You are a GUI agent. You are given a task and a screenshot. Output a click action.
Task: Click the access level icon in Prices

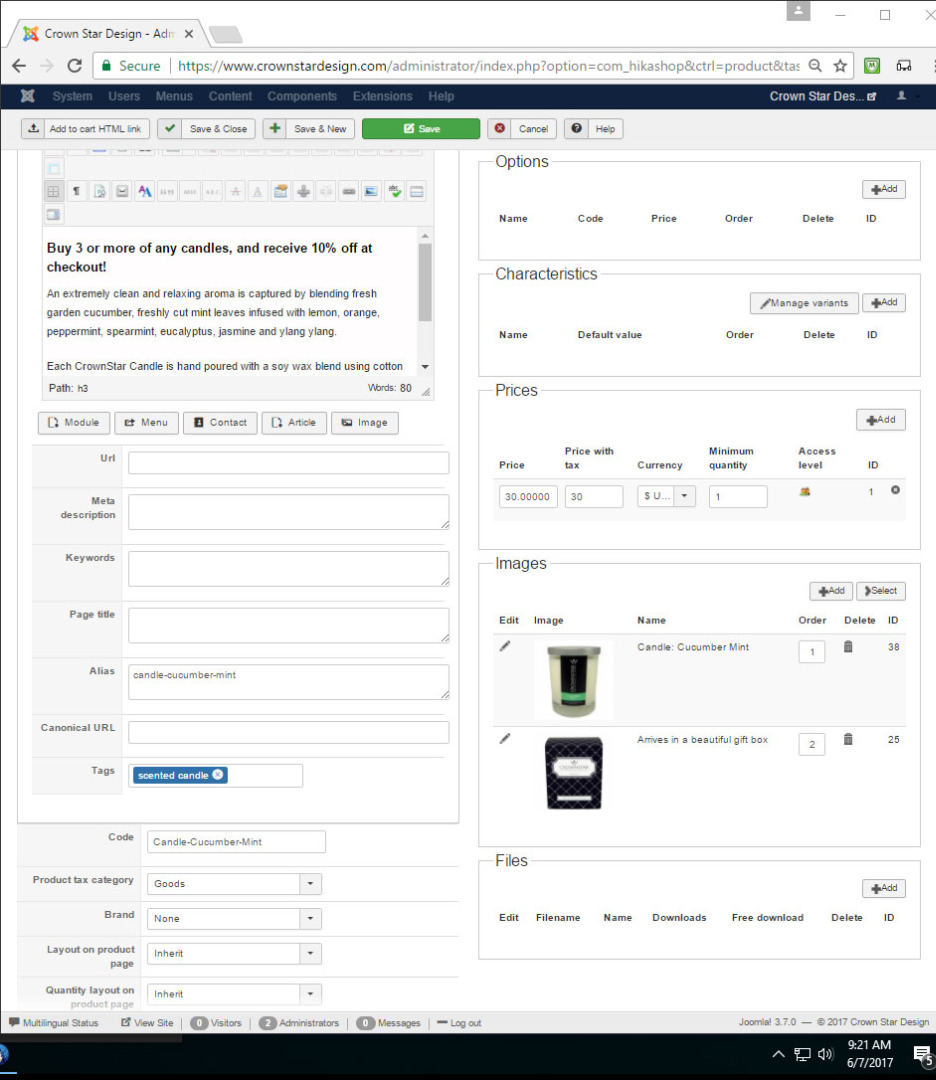tap(805, 491)
